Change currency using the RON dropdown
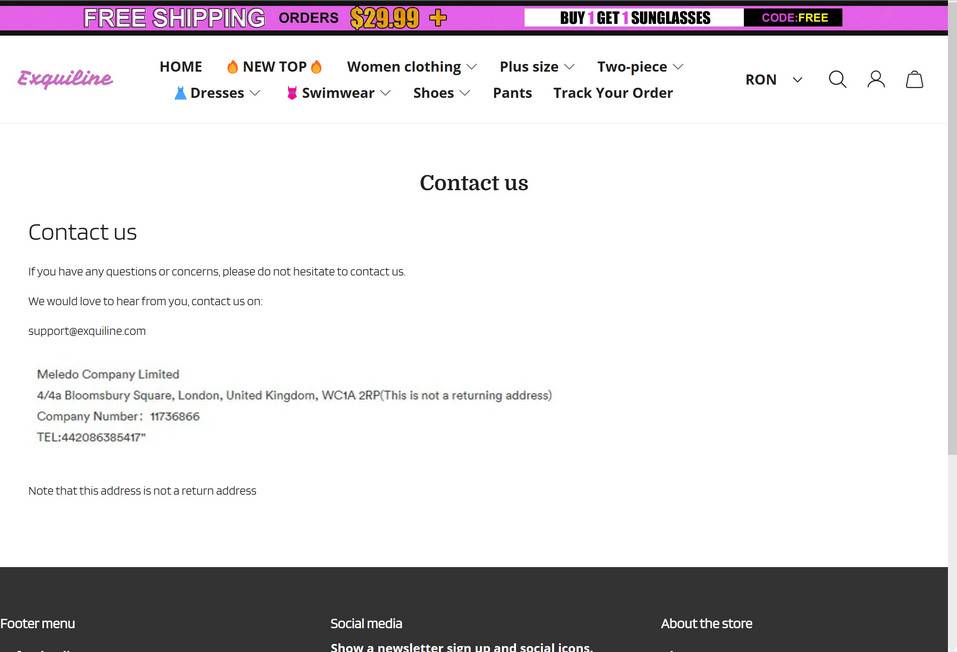 click(x=773, y=79)
